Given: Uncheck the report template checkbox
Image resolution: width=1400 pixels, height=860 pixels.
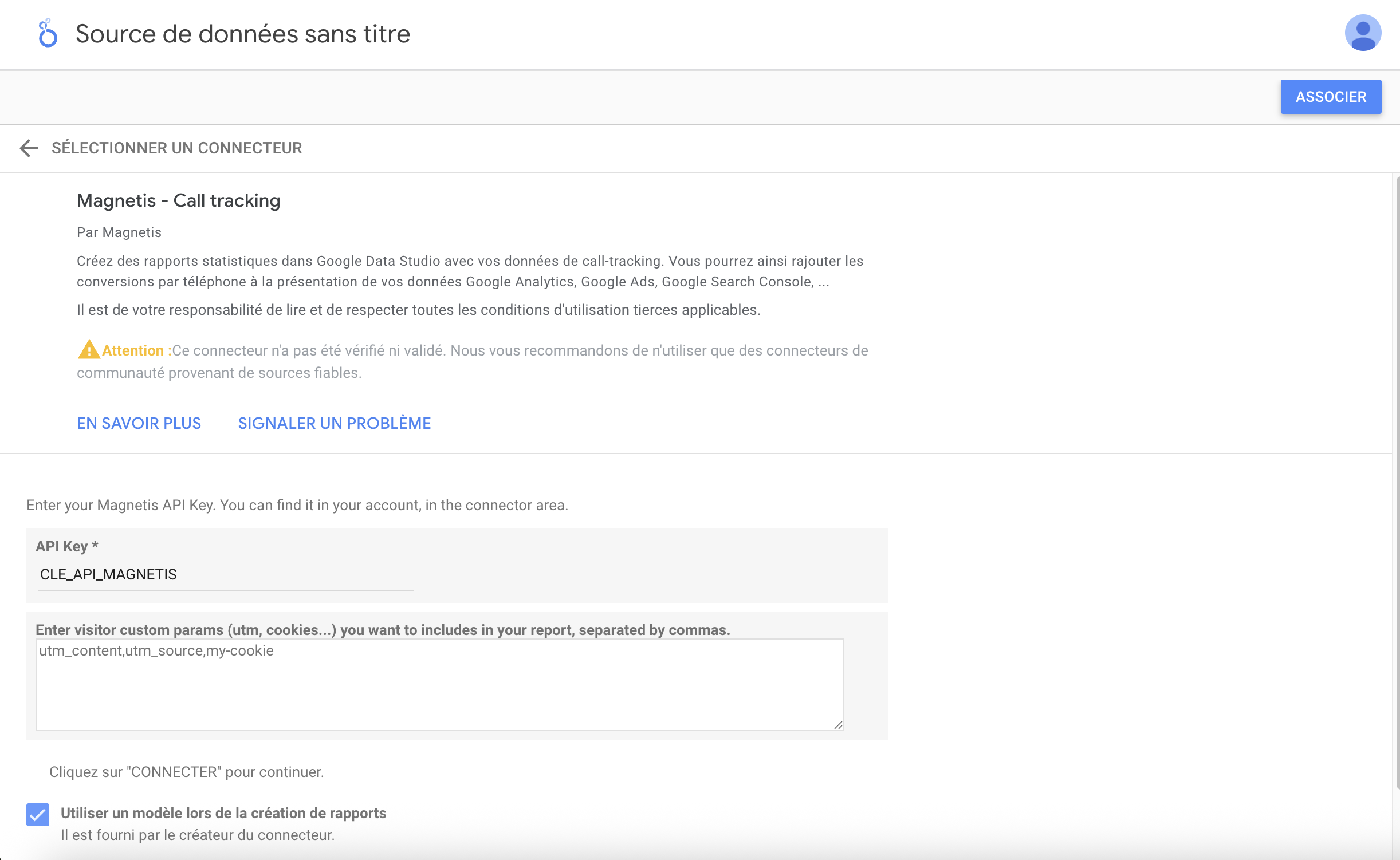Looking at the screenshot, I should click(38, 814).
